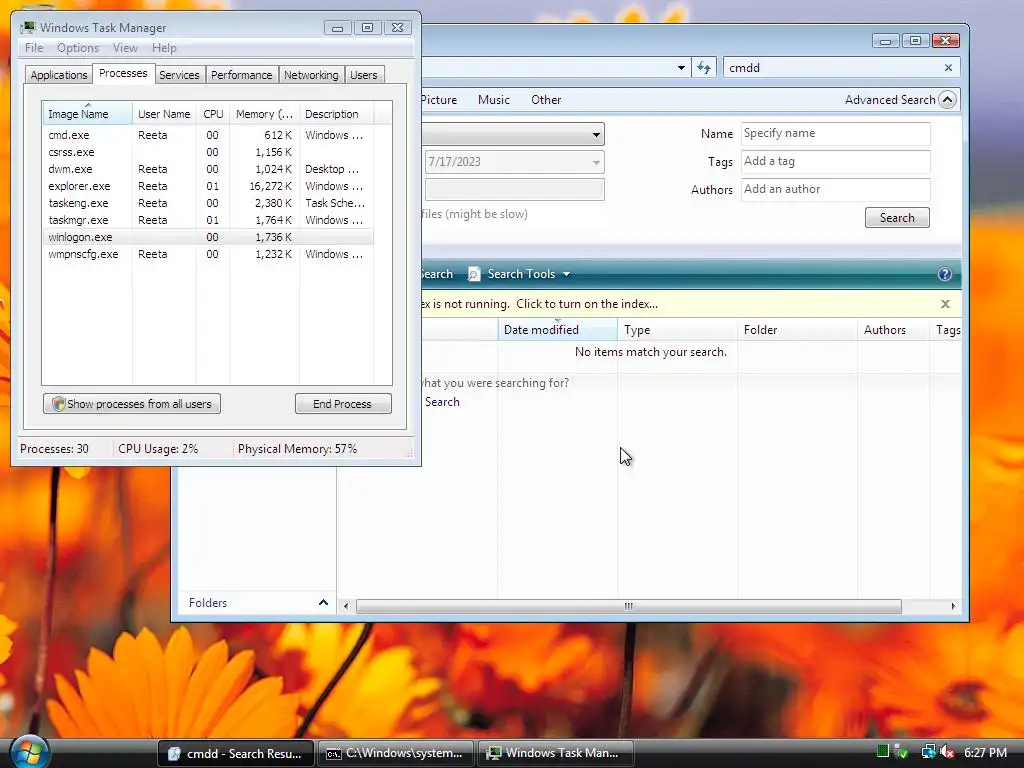Viewport: 1024px width, 768px height.
Task: Click the Task Manager title bar icon
Action: click(x=28, y=27)
